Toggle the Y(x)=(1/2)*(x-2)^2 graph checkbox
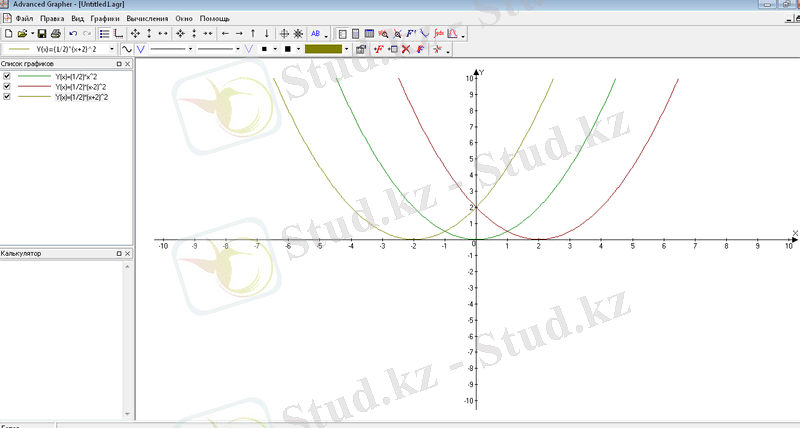The width and height of the screenshot is (800, 428). pos(8,87)
